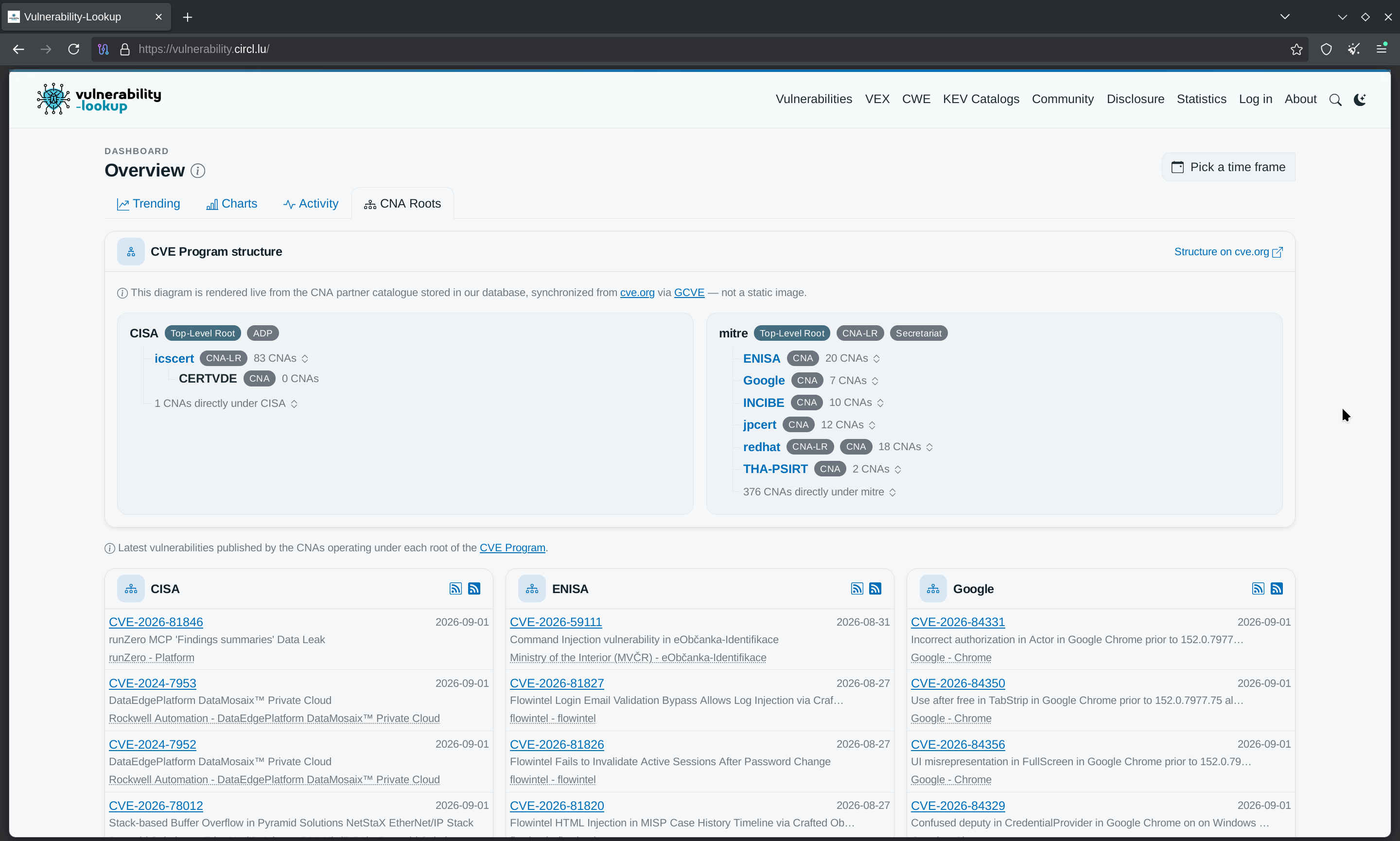Close the Vulnerability-Lookup browser tab

pos(158,17)
